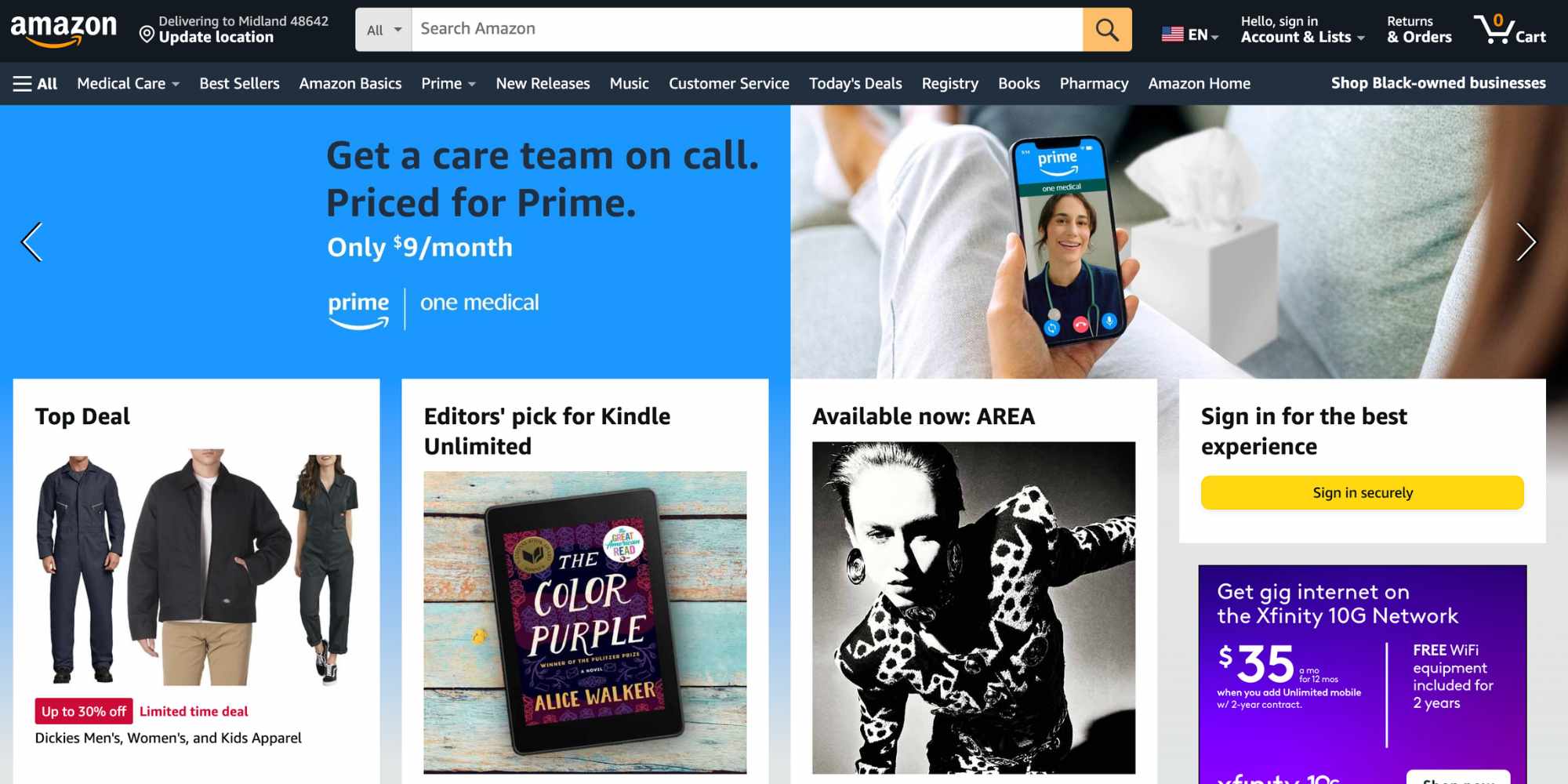Viewport: 1568px width, 784px height.
Task: Advance to next hero carousel slide
Action: pos(1526,241)
